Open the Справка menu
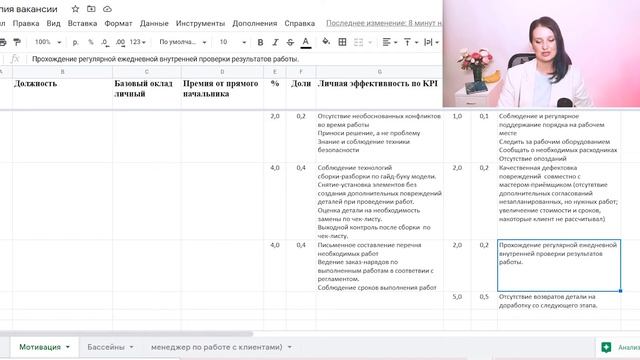Screen dimensions: 640x360 coord(300,23)
